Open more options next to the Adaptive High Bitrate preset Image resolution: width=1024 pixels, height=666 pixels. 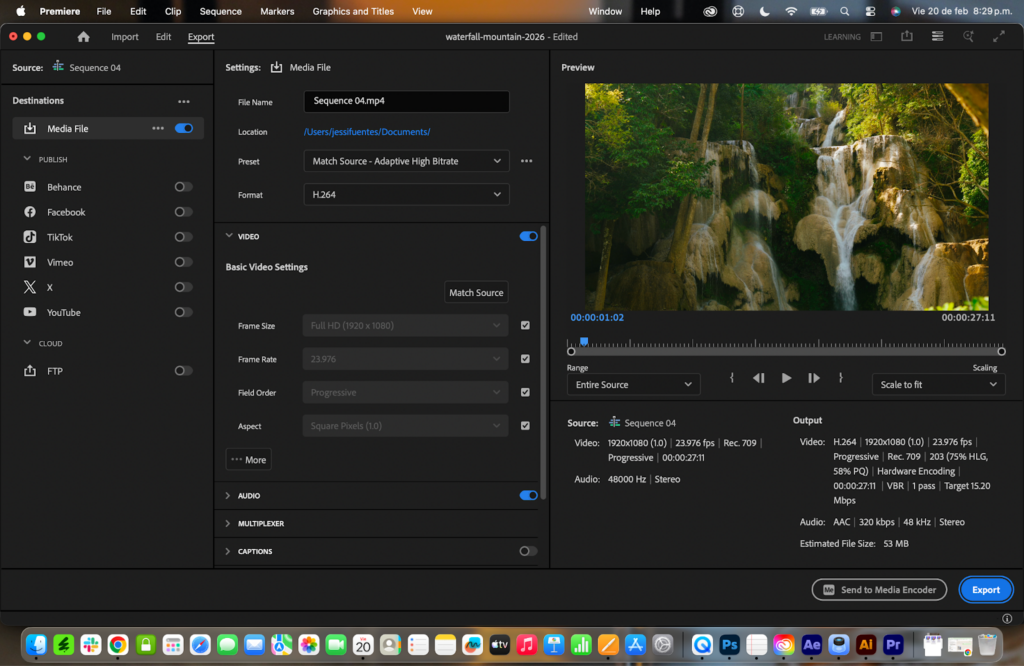(526, 160)
